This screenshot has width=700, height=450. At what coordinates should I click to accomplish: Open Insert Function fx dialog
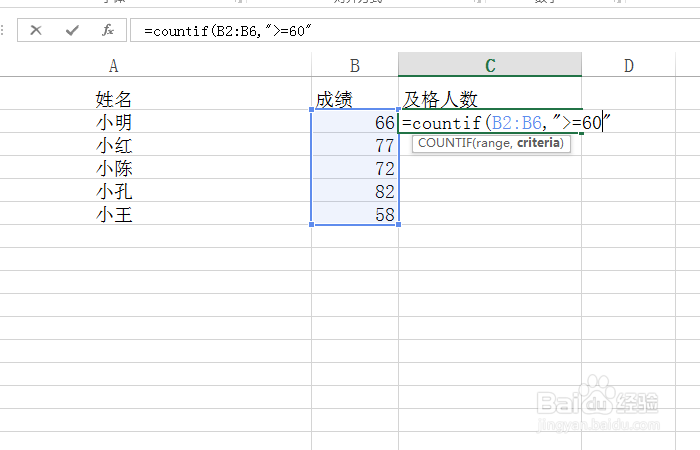pyautogui.click(x=108, y=30)
